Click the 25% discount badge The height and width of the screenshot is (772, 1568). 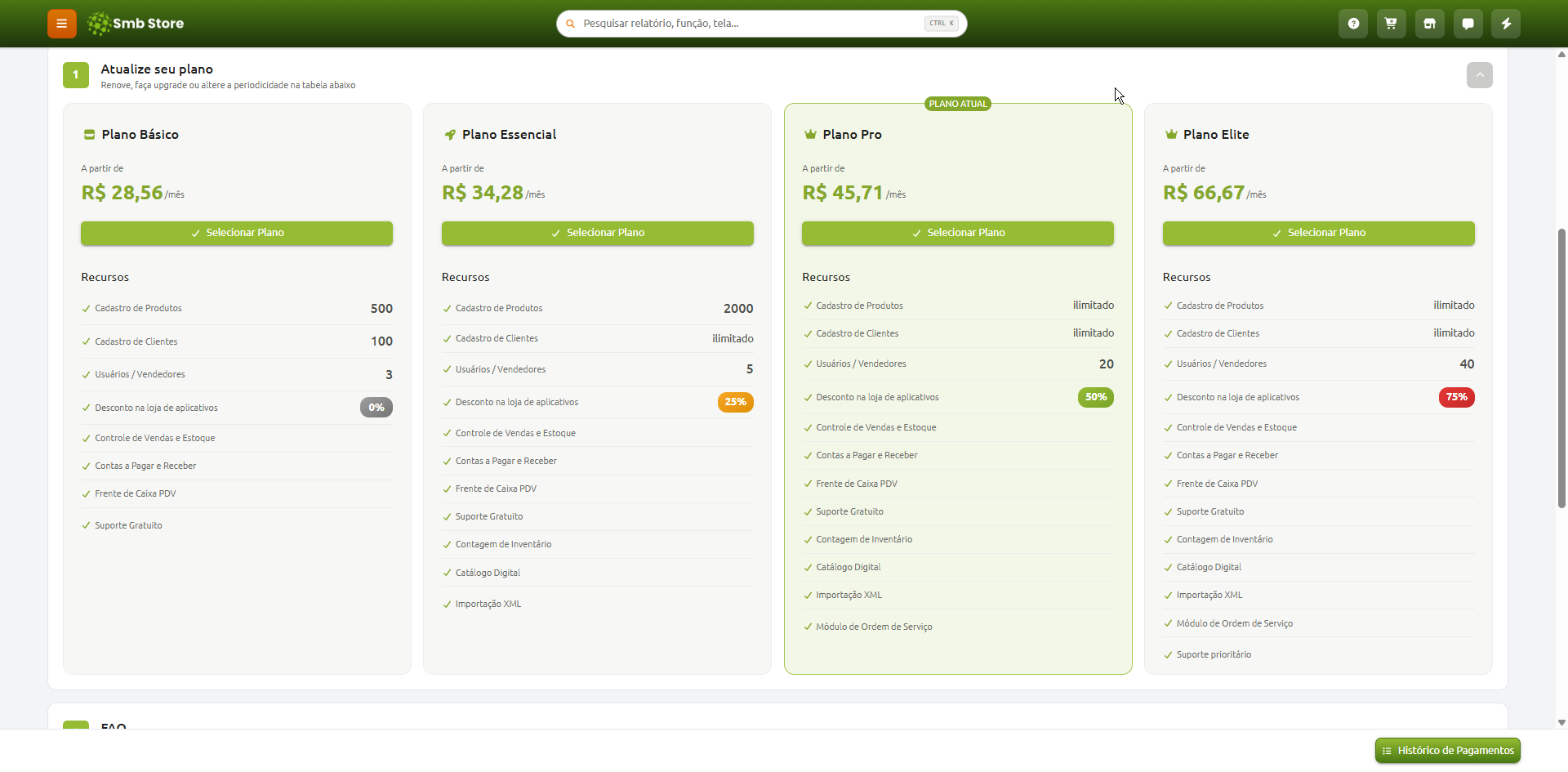[736, 402]
